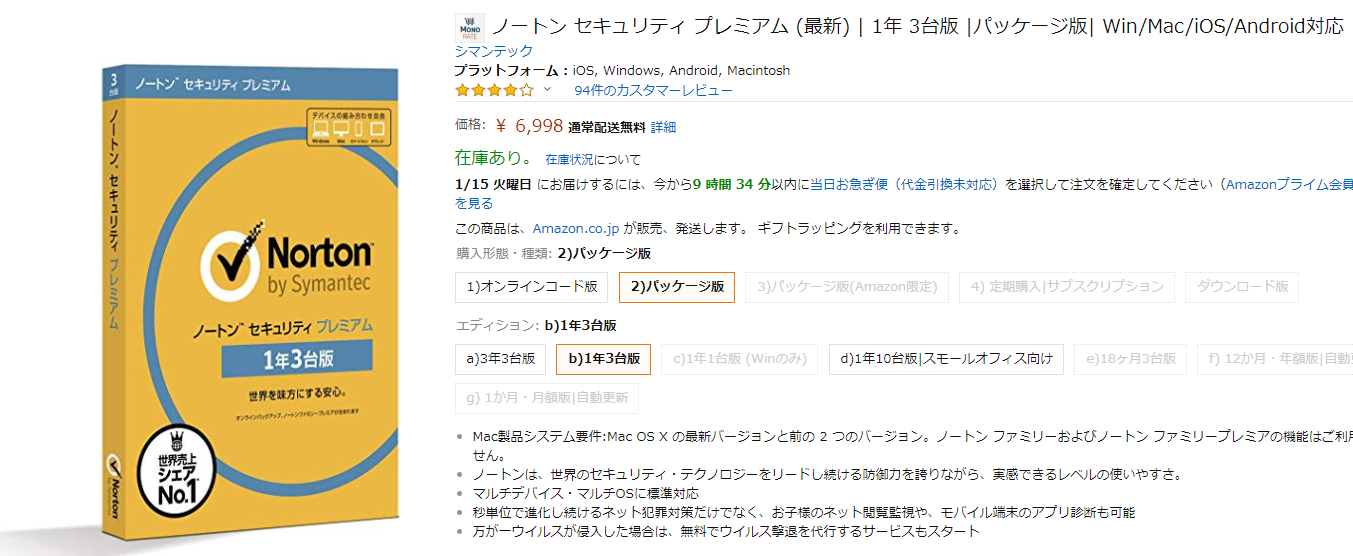Click the 詳細 shipping details link
1353x556 pixels.
[x=663, y=127]
